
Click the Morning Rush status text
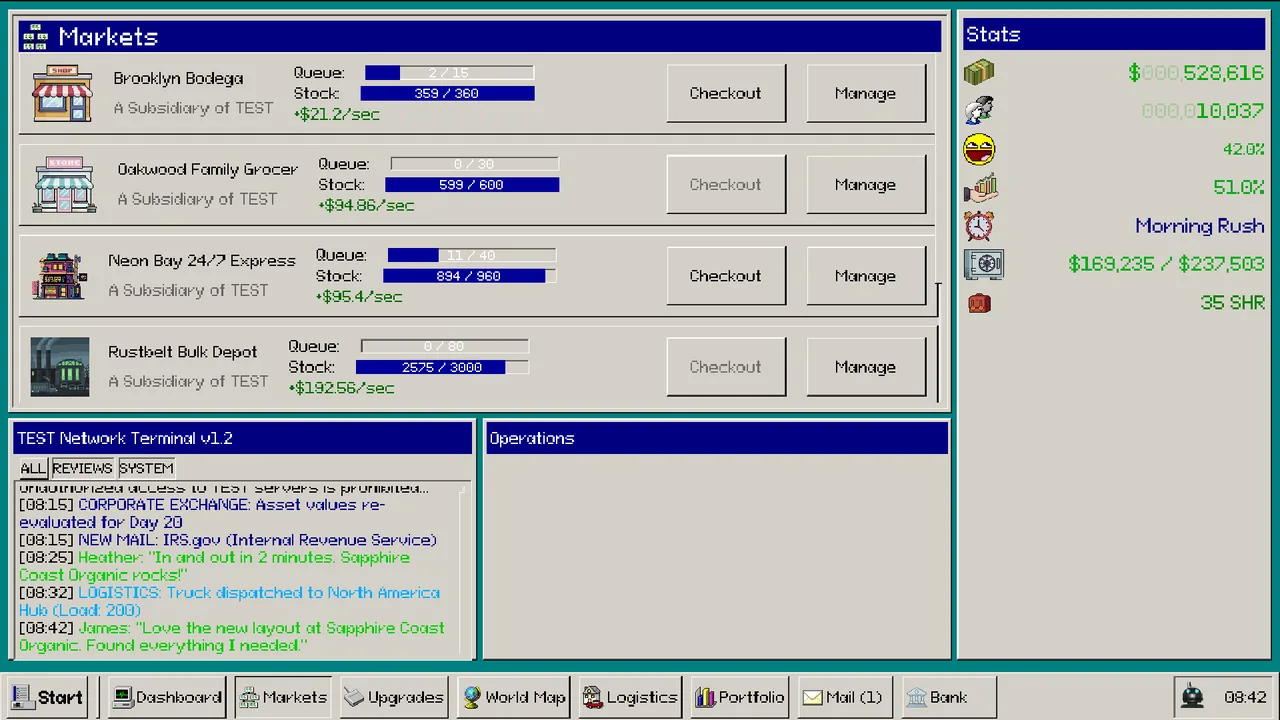1200,226
